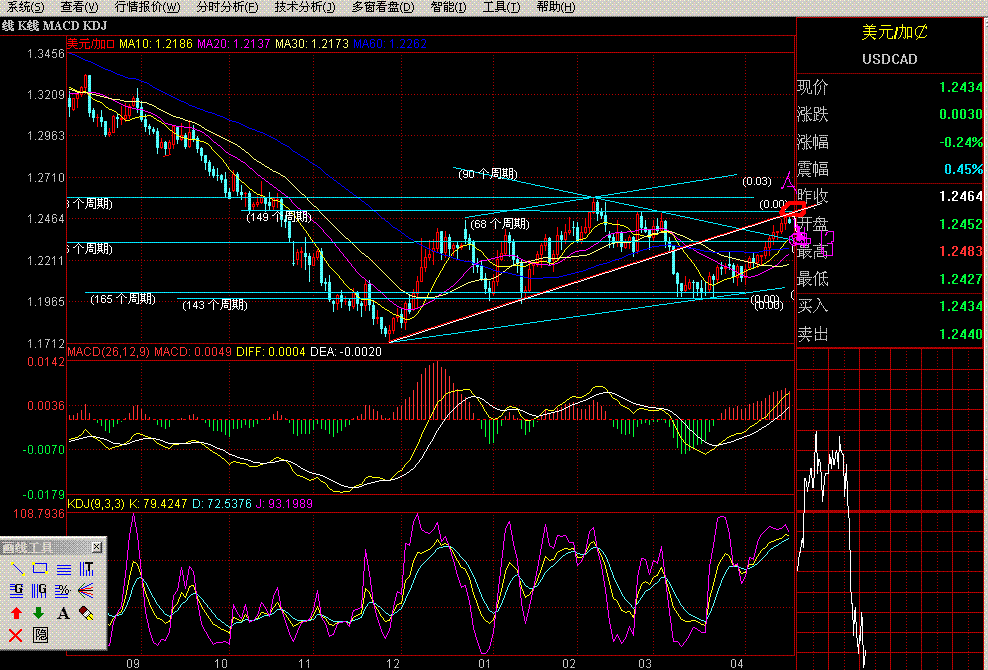
Task: Expand the 多窗看盘 menu
Action: [385, 7]
